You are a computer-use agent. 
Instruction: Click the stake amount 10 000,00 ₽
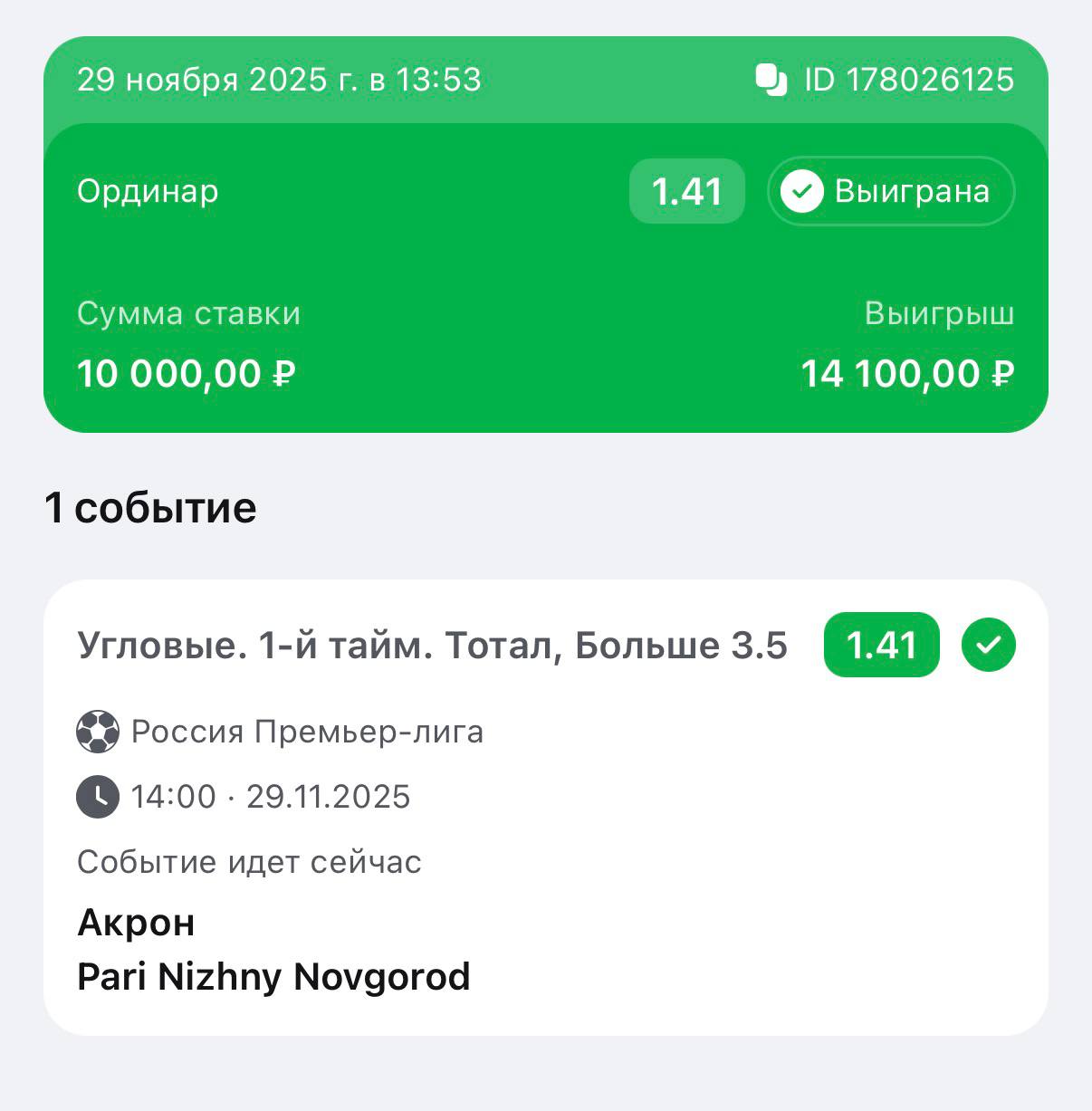coord(187,374)
